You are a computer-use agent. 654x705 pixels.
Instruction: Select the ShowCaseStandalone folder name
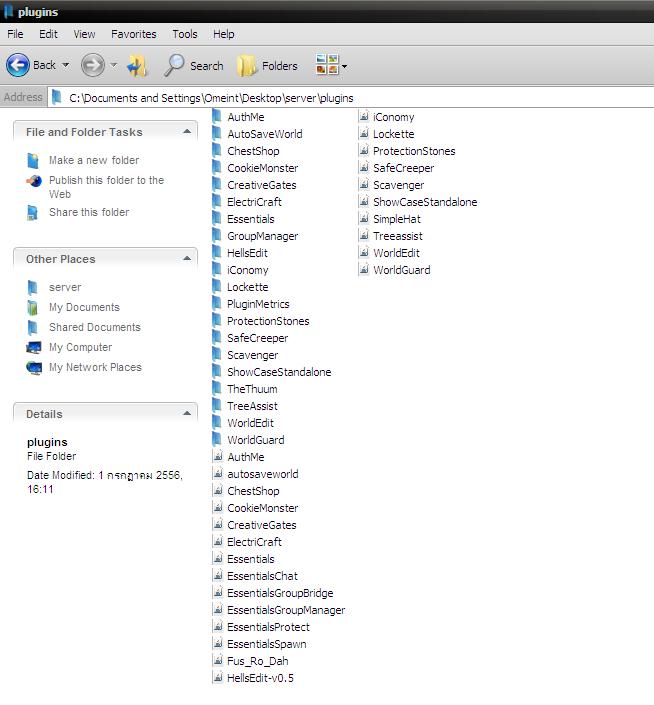(x=279, y=372)
